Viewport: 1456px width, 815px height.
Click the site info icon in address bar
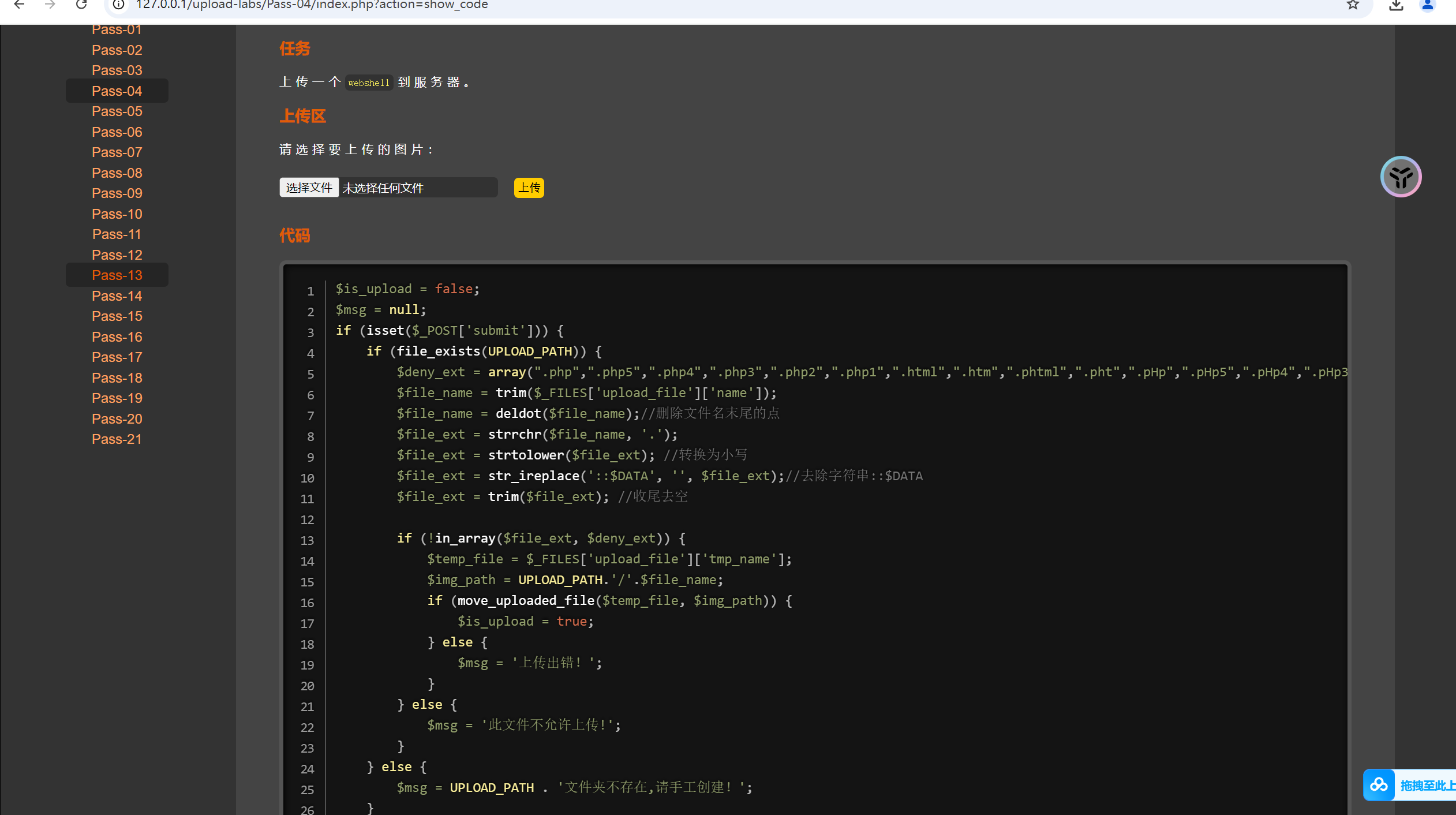click(118, 5)
